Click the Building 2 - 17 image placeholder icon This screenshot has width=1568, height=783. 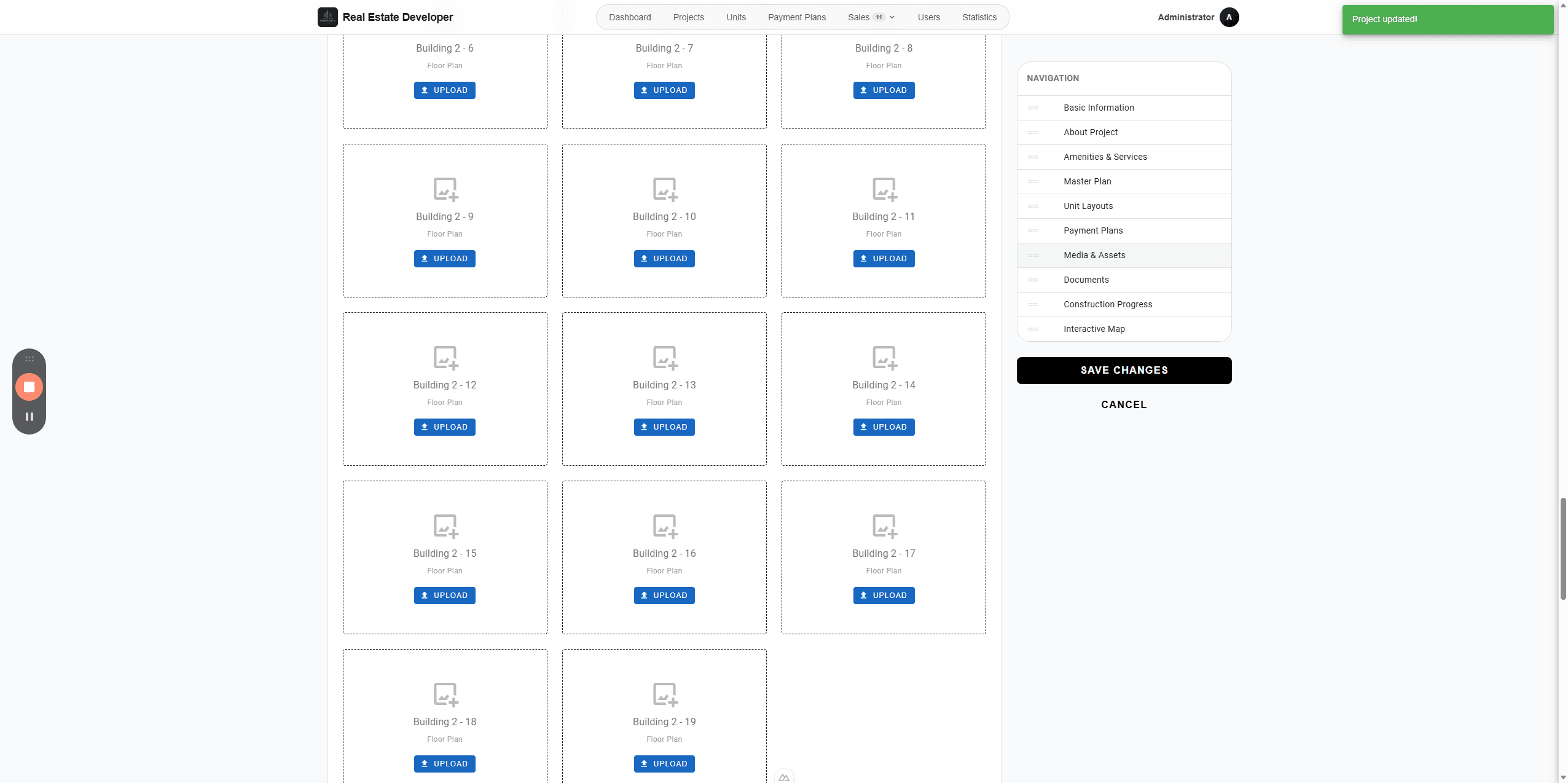(x=884, y=526)
